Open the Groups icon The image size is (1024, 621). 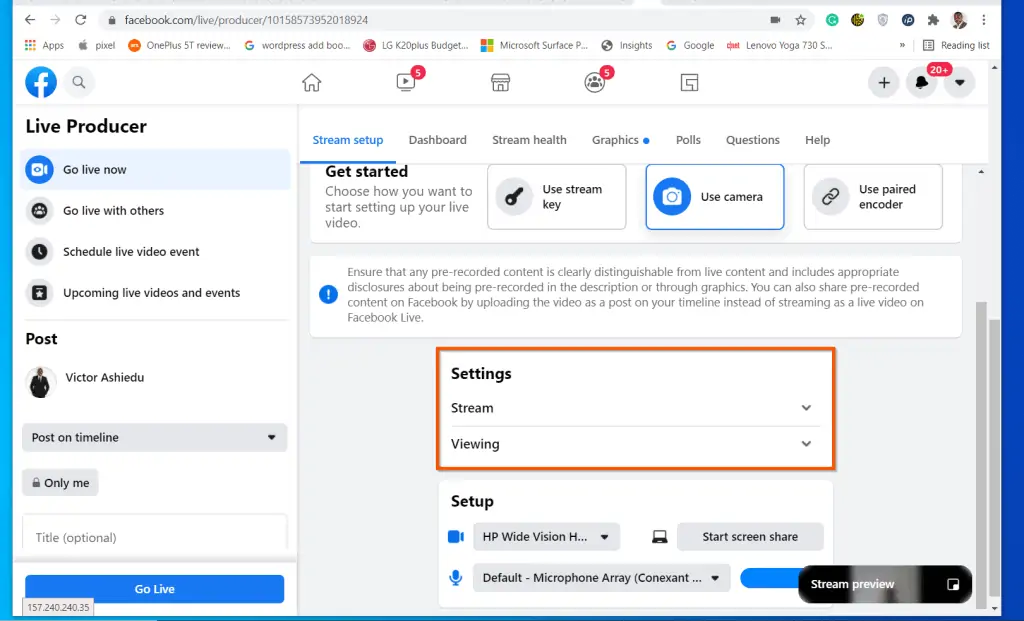[594, 82]
